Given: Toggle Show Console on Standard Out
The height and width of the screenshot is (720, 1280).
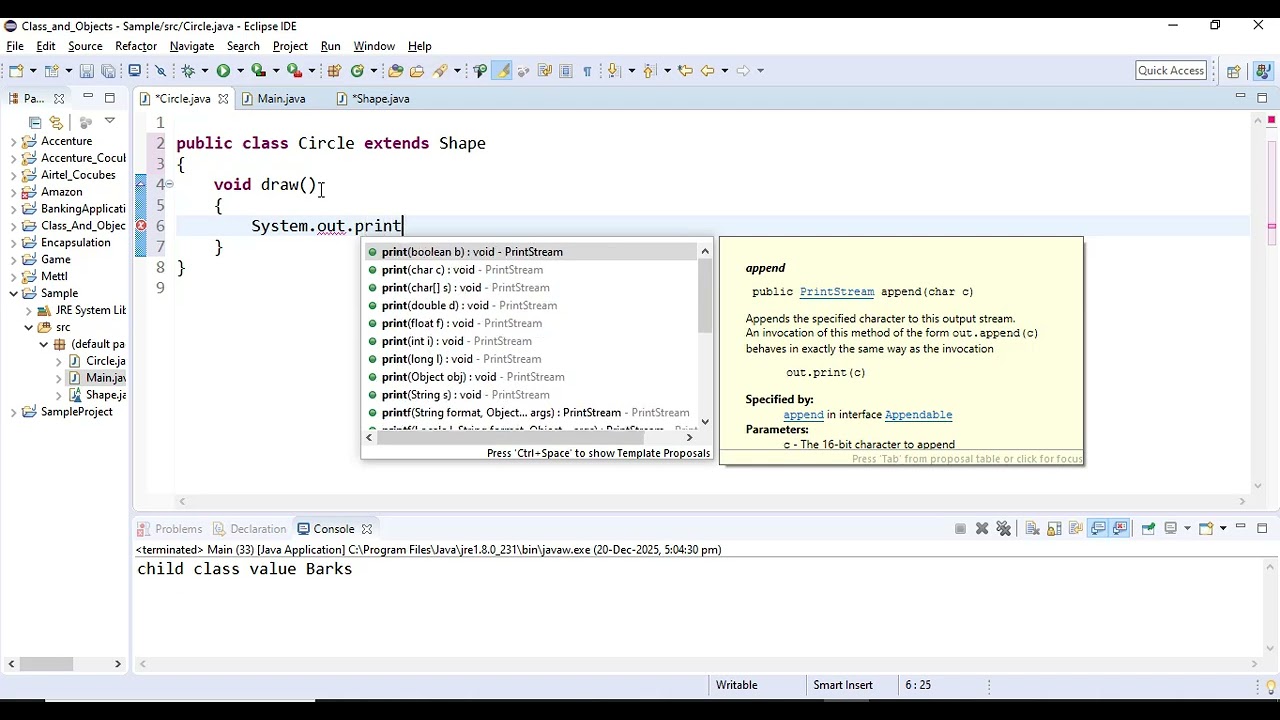Looking at the screenshot, I should click(x=1098, y=529).
